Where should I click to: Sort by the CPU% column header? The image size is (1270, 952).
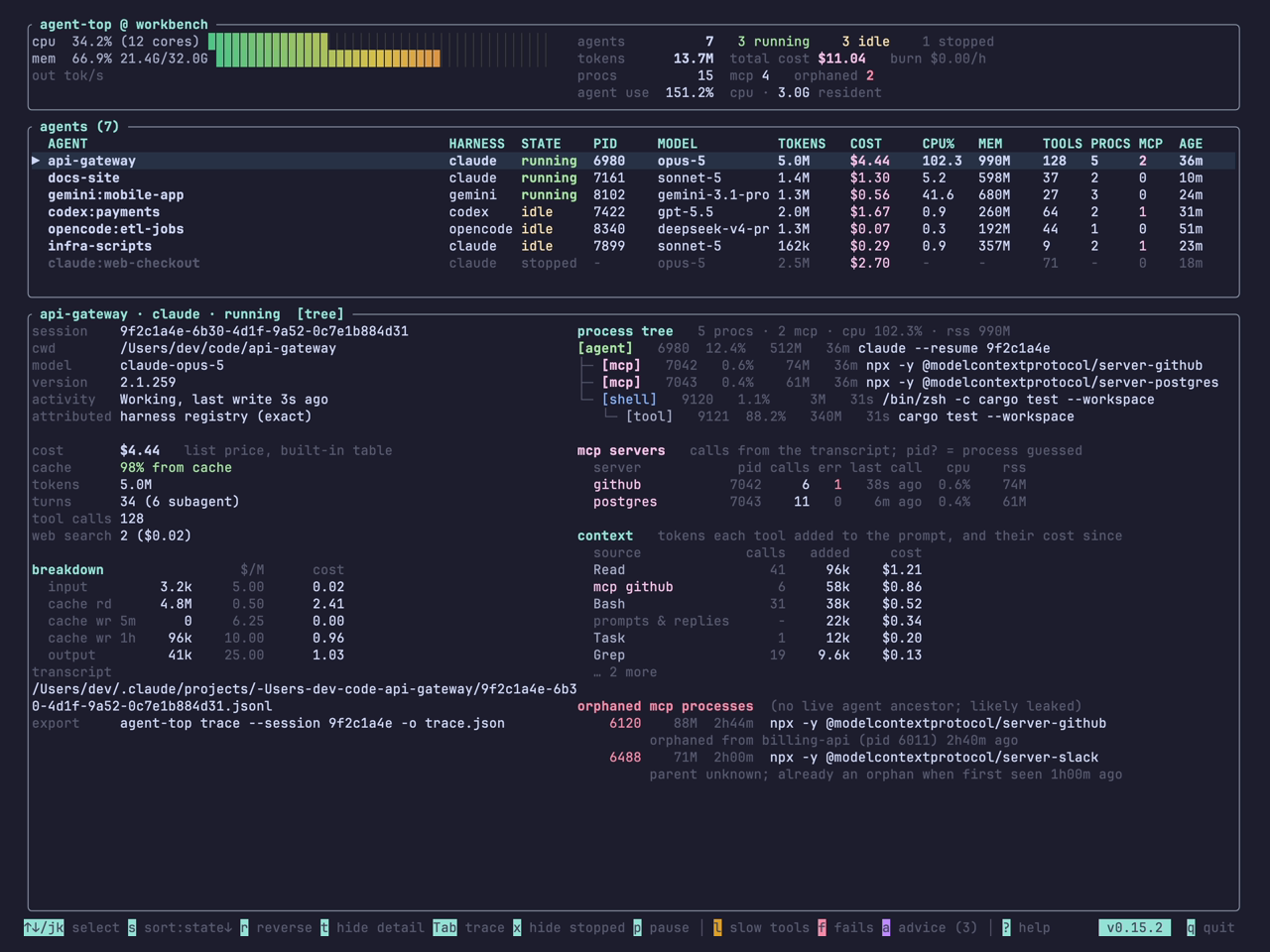tap(939, 144)
